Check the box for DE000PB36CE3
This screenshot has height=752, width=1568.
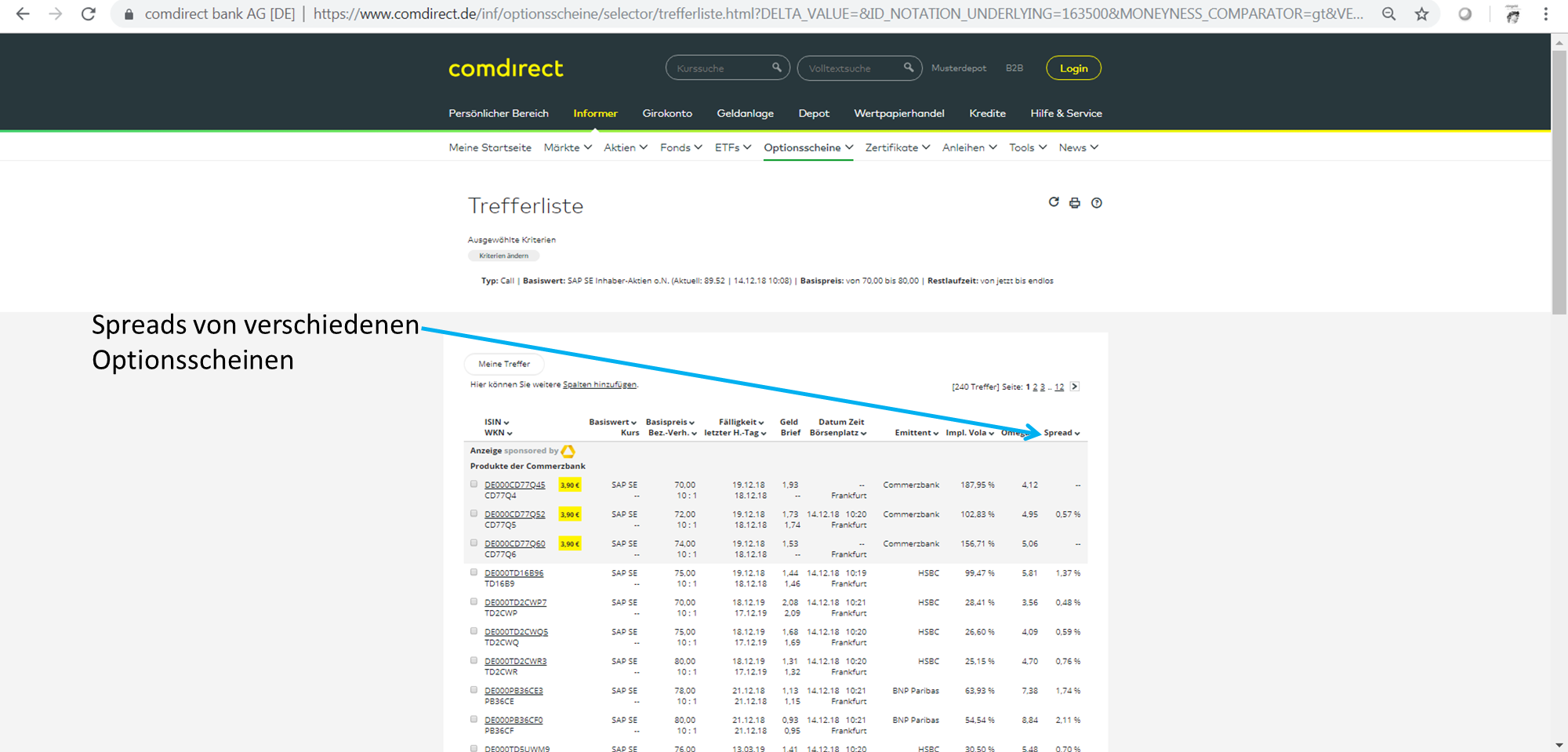coord(474,690)
